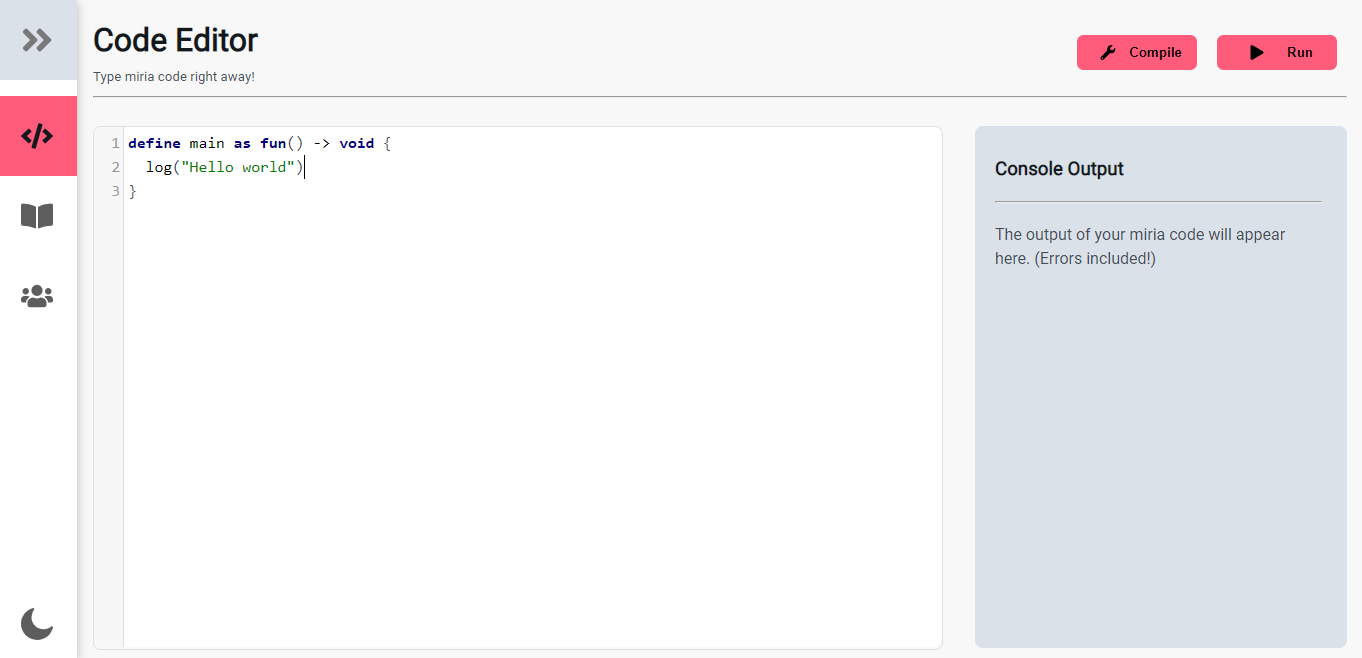Click the Console Output heading

point(1059,169)
